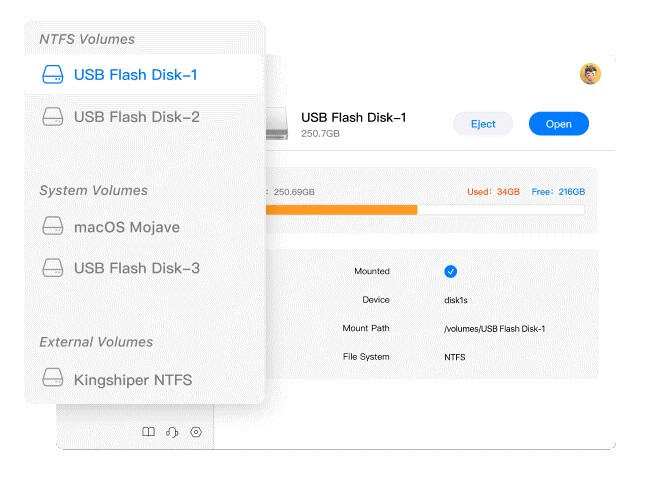Click the headset support icon

pyautogui.click(x=172, y=432)
